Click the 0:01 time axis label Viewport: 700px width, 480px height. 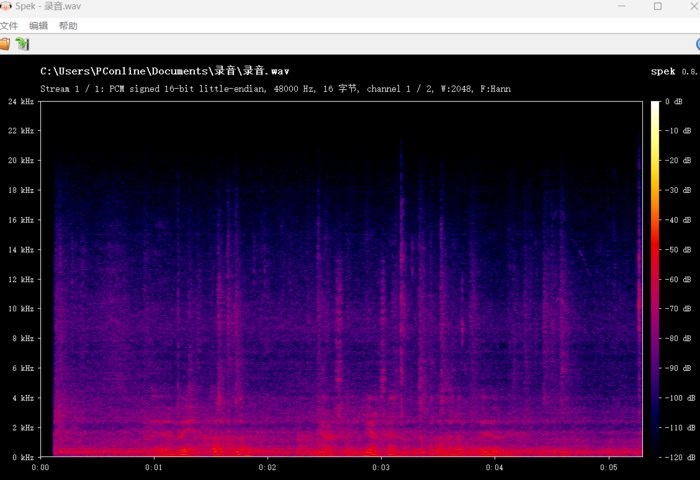click(154, 467)
